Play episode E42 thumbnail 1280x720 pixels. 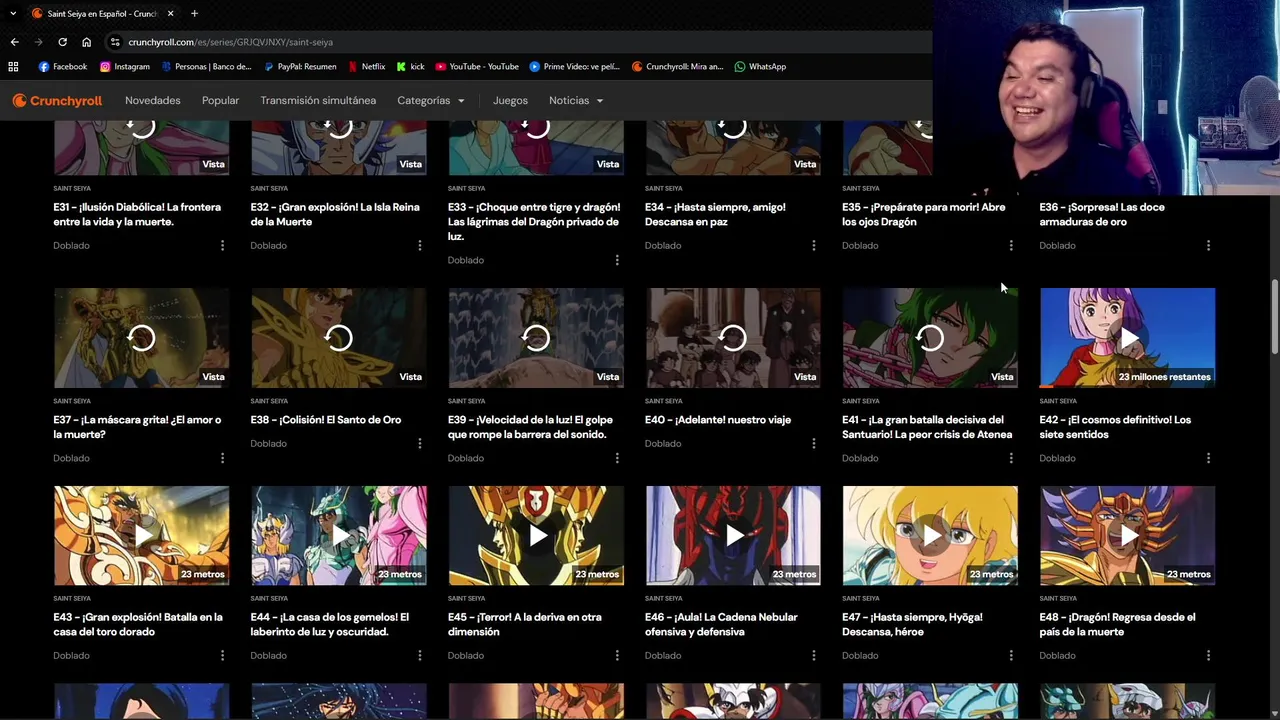click(x=1127, y=338)
